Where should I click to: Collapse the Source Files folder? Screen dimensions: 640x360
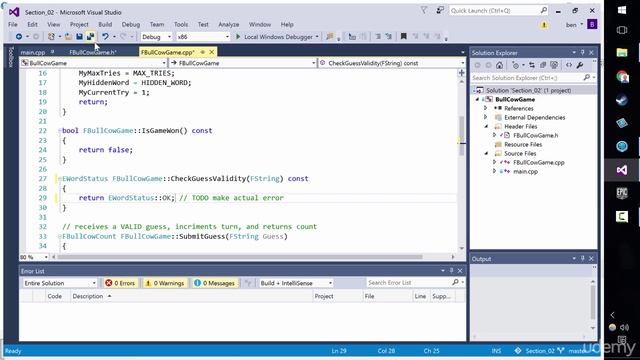(486, 153)
